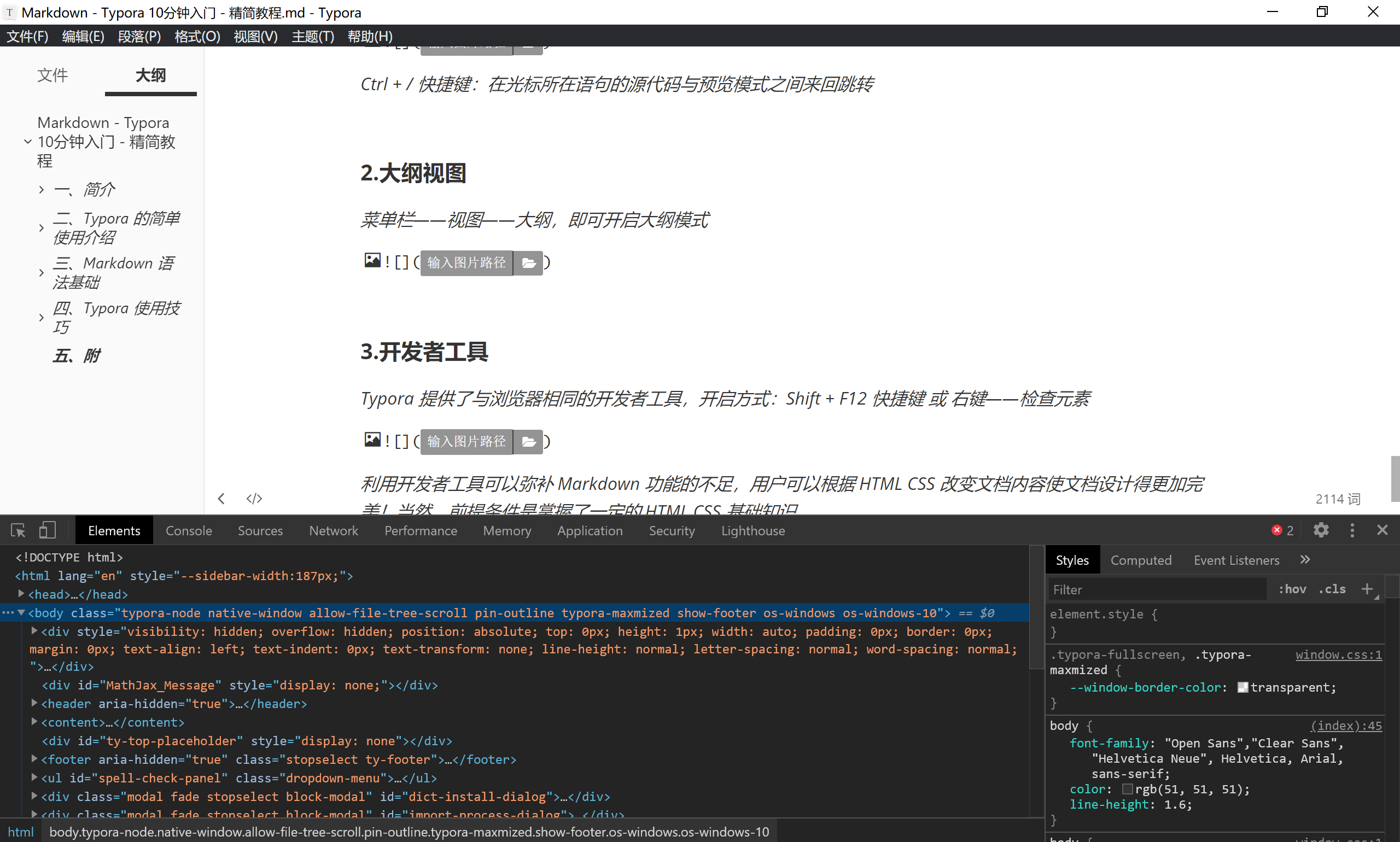The width and height of the screenshot is (1400, 842).
Task: Click folder browse icon under 大纲视图 heading
Action: [528, 262]
